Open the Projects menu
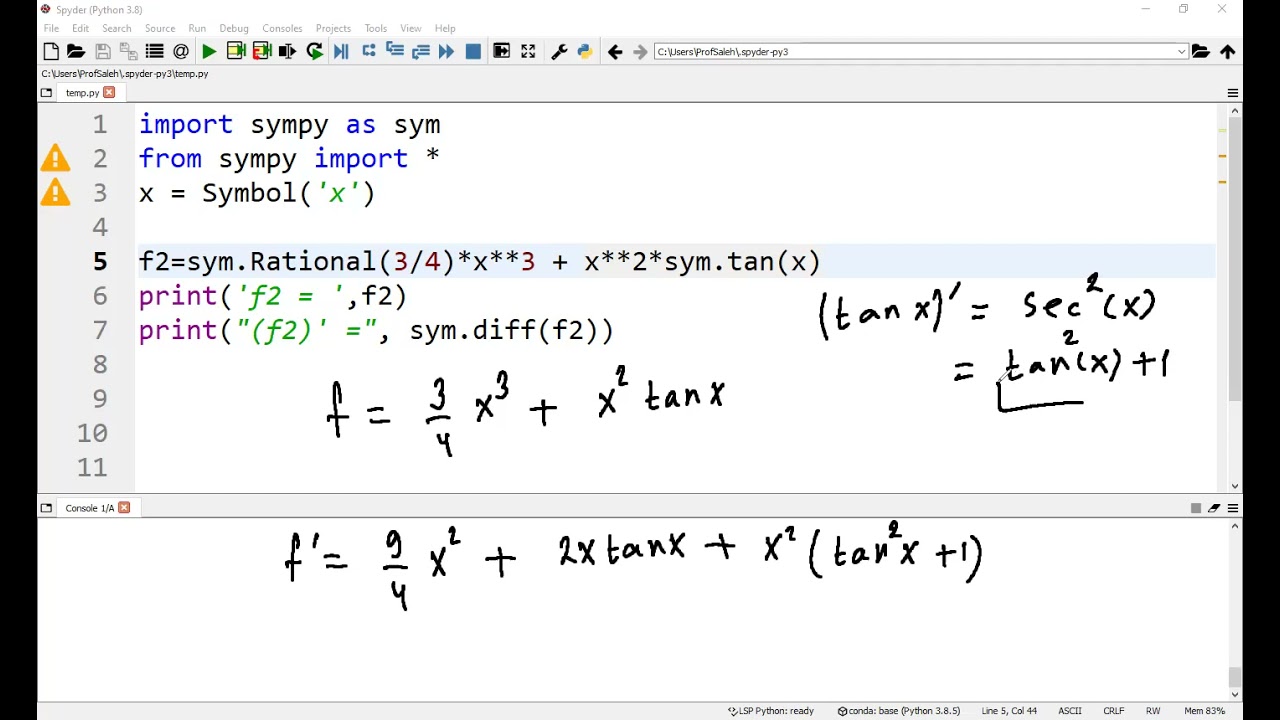This screenshot has width=1280, height=720. [333, 28]
